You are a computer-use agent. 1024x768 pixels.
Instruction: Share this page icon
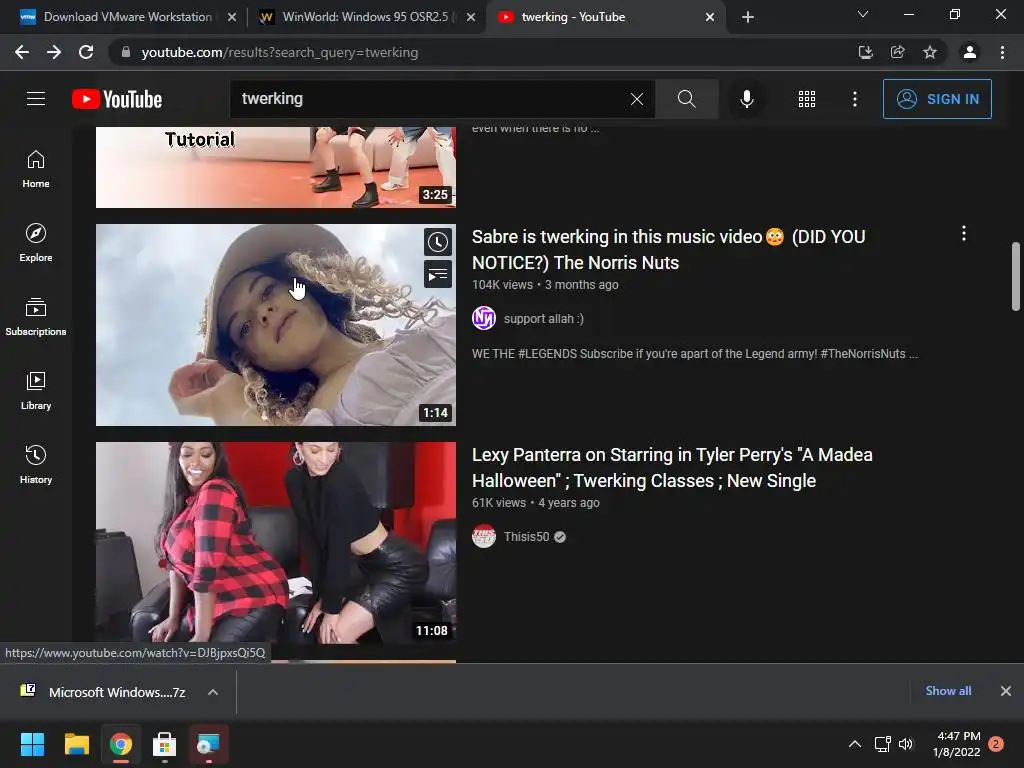(x=897, y=52)
